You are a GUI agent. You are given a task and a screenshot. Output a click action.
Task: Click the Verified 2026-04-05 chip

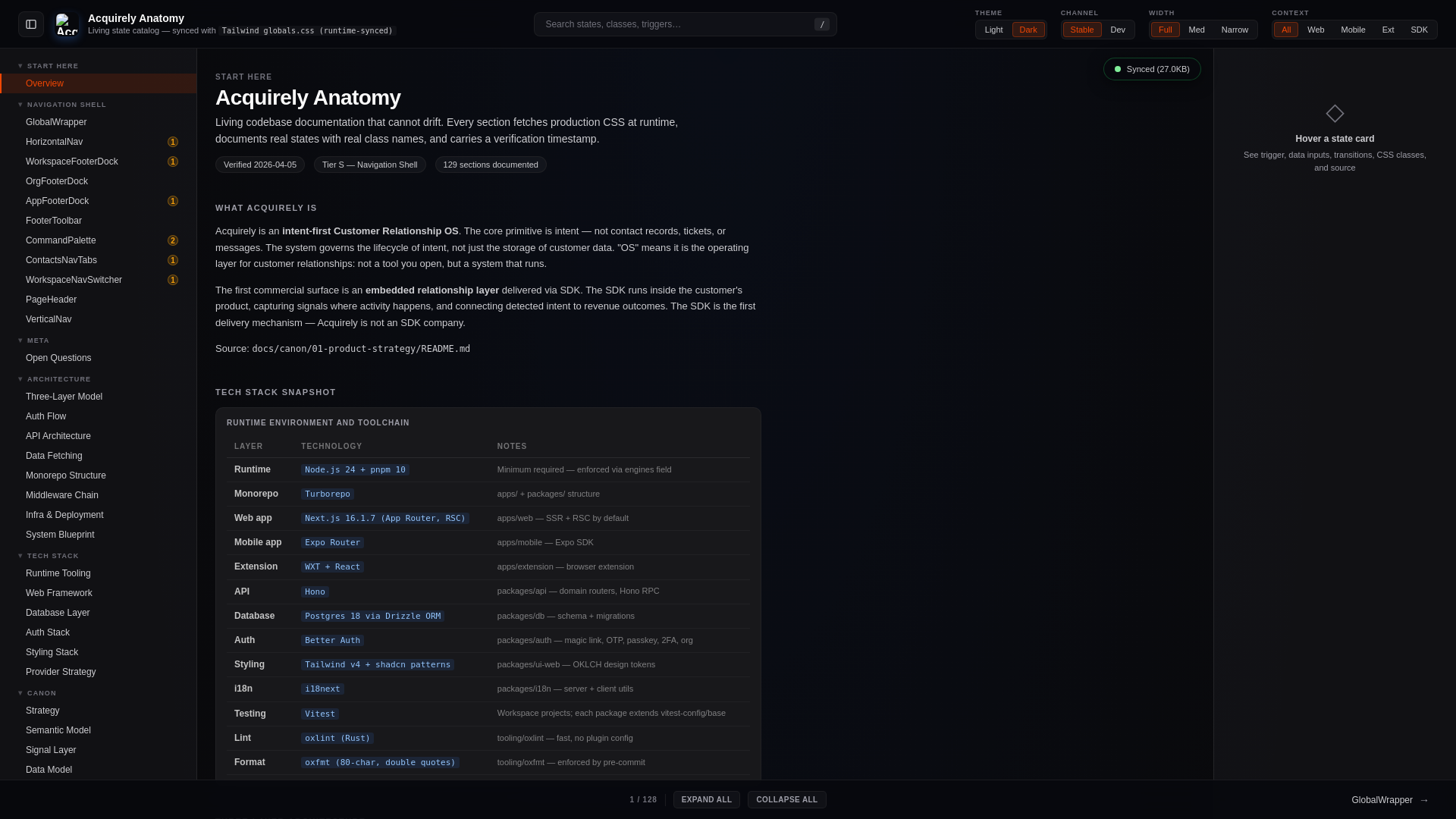pyautogui.click(x=260, y=165)
